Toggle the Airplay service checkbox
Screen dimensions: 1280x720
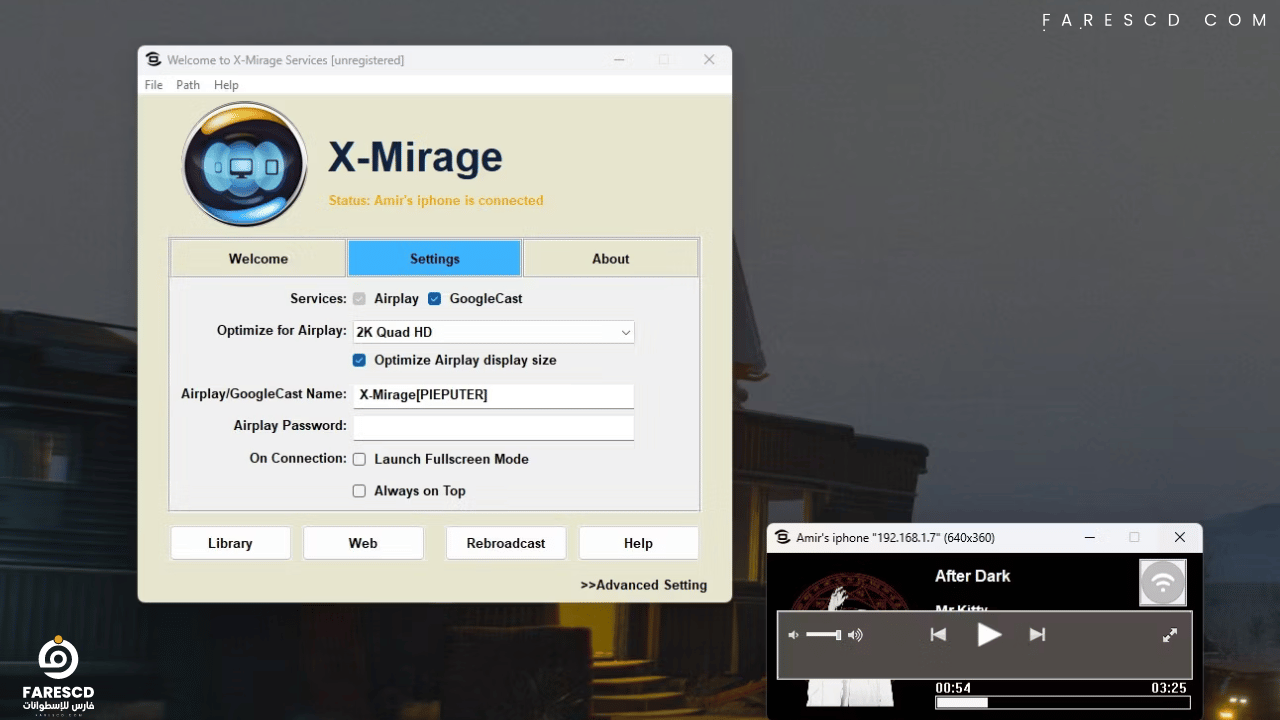tap(359, 298)
